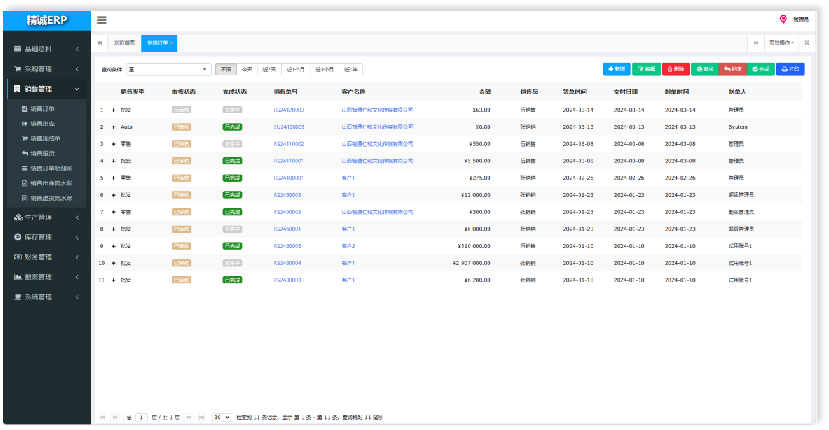Switch to the welcome home tab

[124, 43]
